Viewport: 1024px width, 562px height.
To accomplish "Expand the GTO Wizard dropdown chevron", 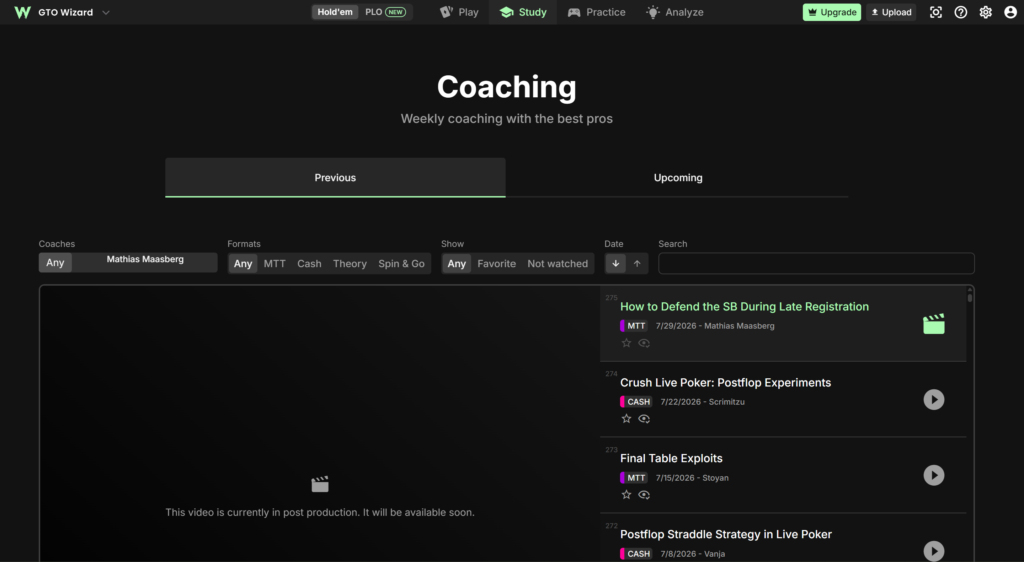I will [106, 12].
